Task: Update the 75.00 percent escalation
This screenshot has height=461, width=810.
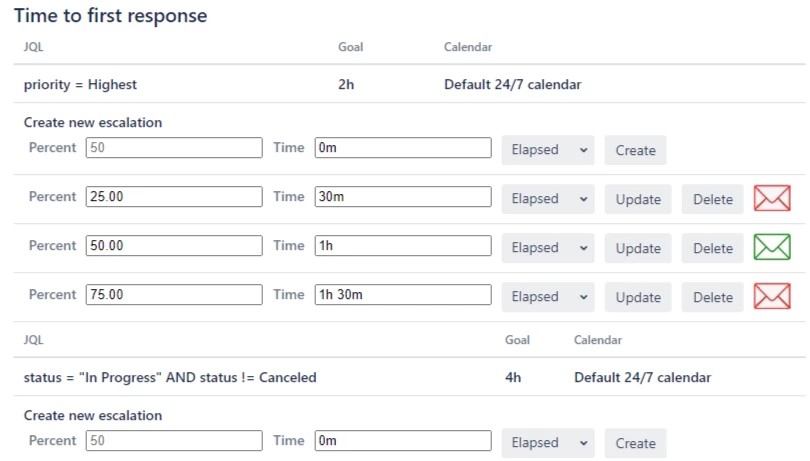Action: 638,297
